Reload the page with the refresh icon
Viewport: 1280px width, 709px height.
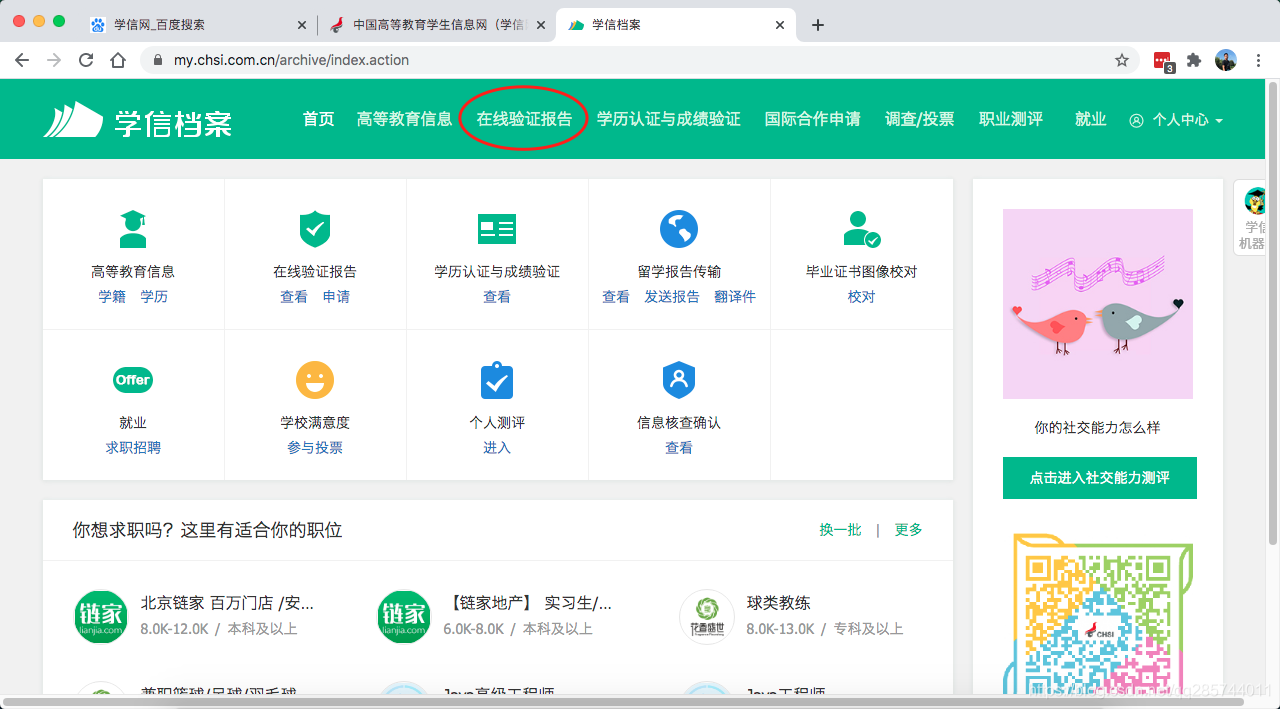86,60
